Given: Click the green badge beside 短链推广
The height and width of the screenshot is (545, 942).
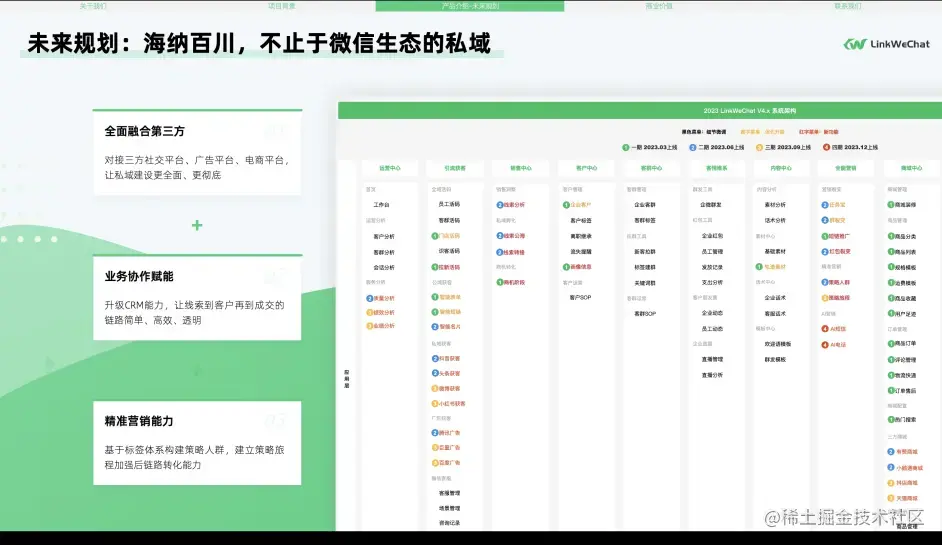Looking at the screenshot, I should pos(825,236).
